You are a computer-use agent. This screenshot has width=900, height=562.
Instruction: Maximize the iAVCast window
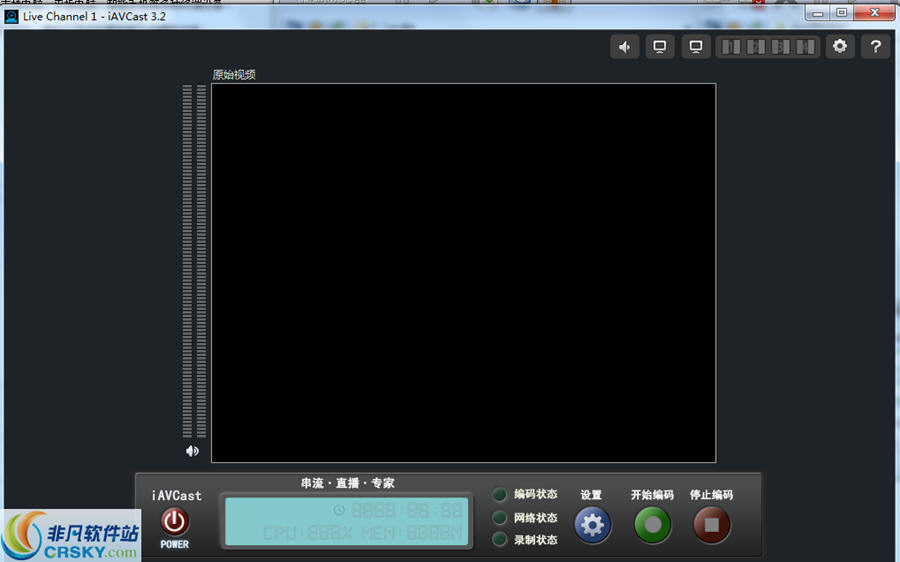click(x=841, y=13)
